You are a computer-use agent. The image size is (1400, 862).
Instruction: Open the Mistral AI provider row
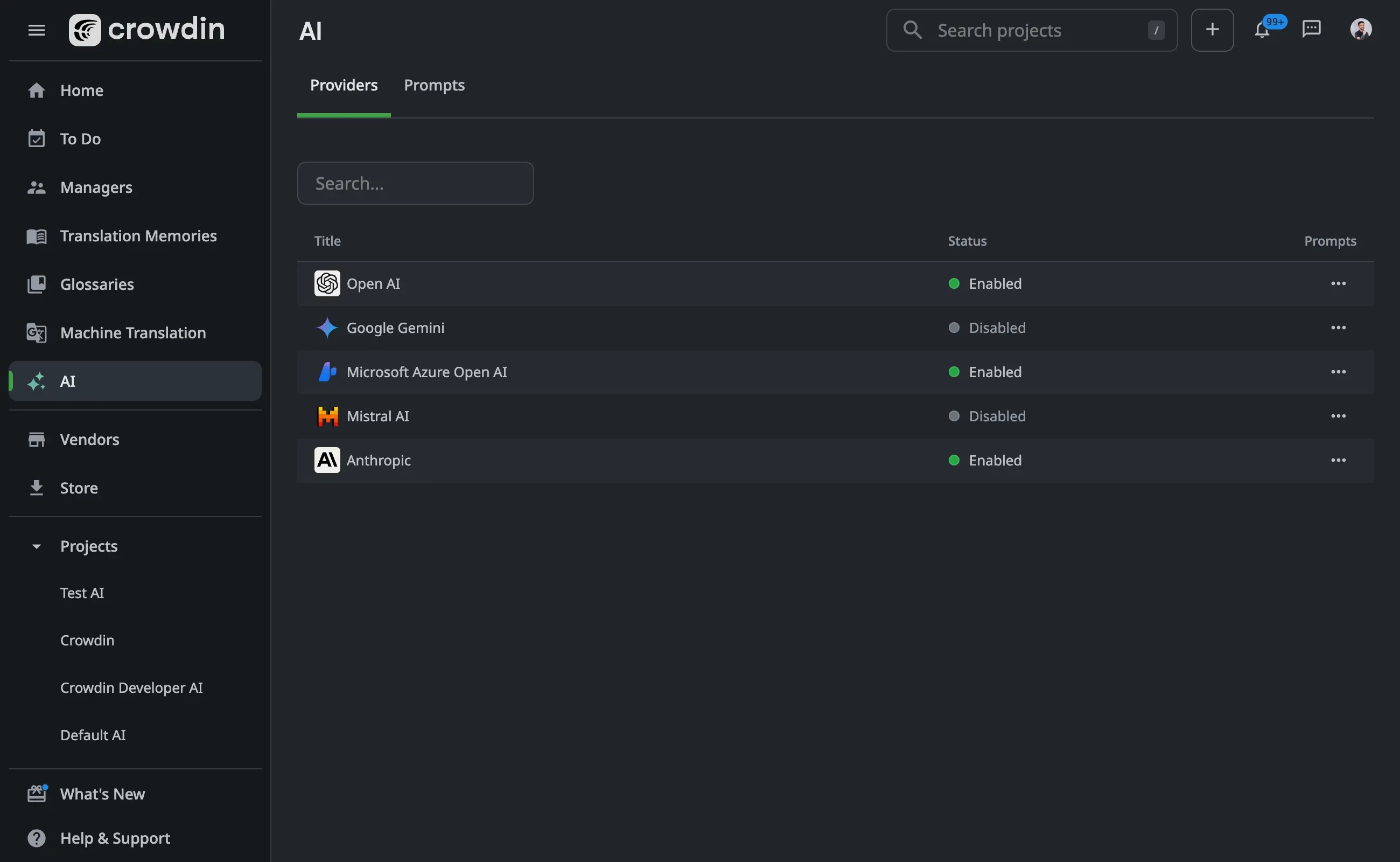(x=377, y=416)
